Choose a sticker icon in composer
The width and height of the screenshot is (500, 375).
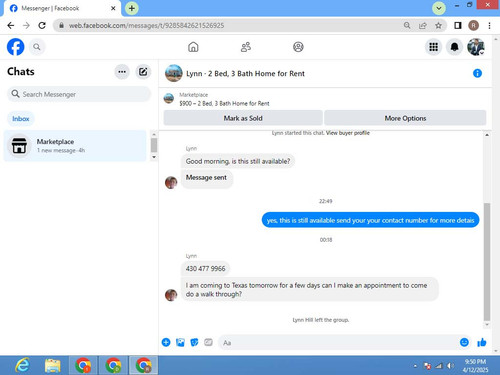point(194,342)
